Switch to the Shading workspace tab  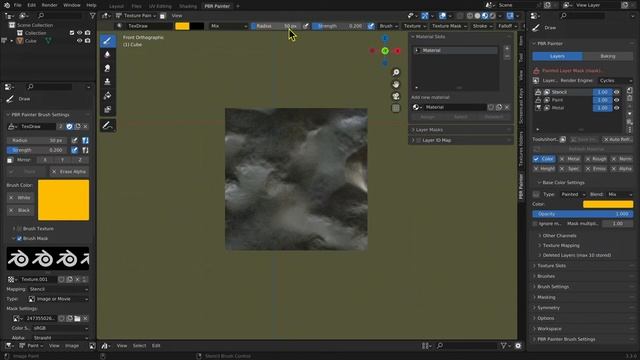[x=188, y=6]
